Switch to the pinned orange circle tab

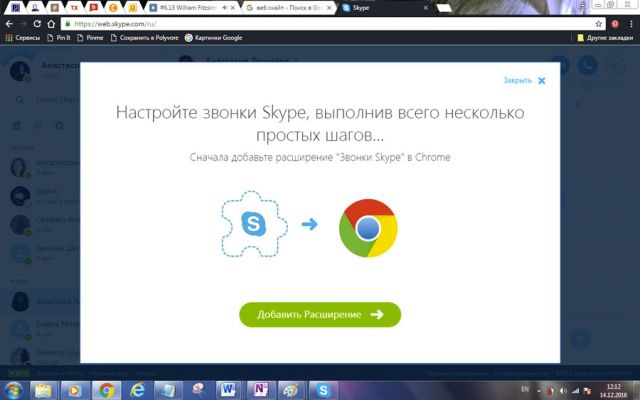(x=113, y=8)
